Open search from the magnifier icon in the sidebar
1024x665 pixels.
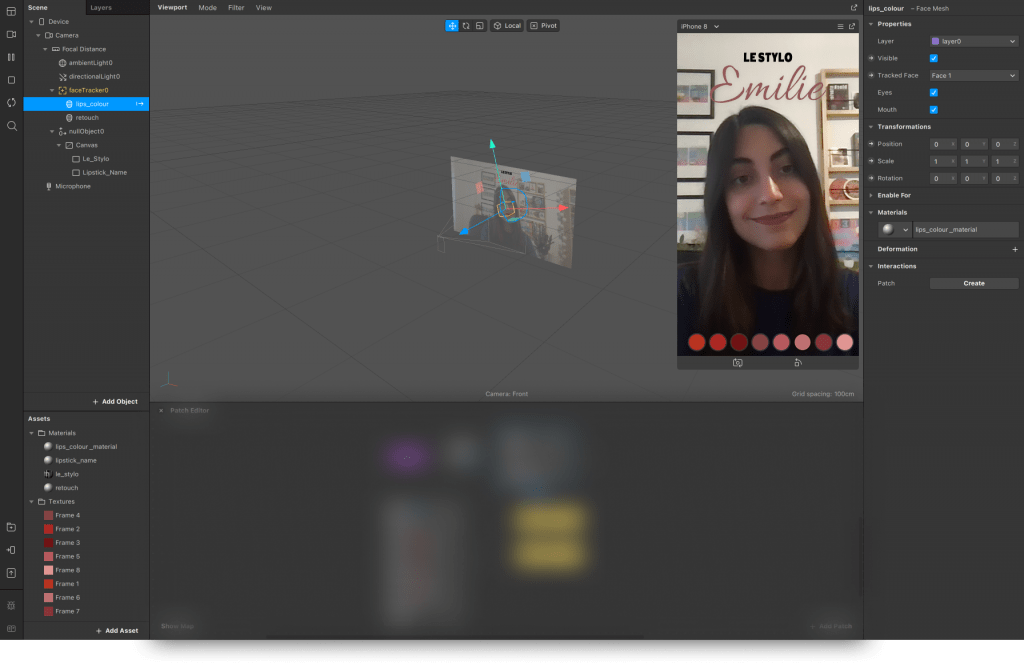click(x=11, y=125)
